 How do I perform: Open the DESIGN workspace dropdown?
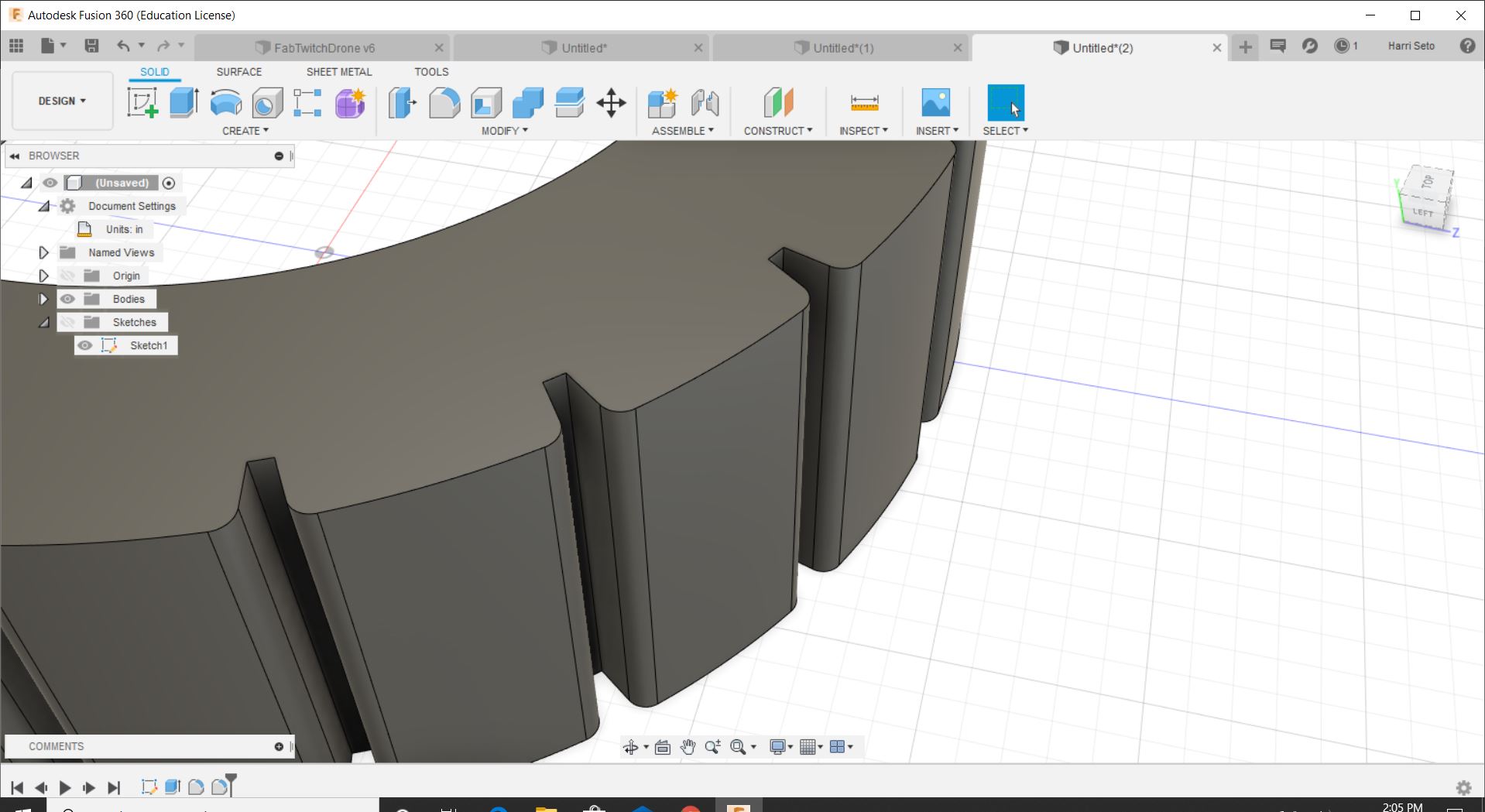click(62, 101)
